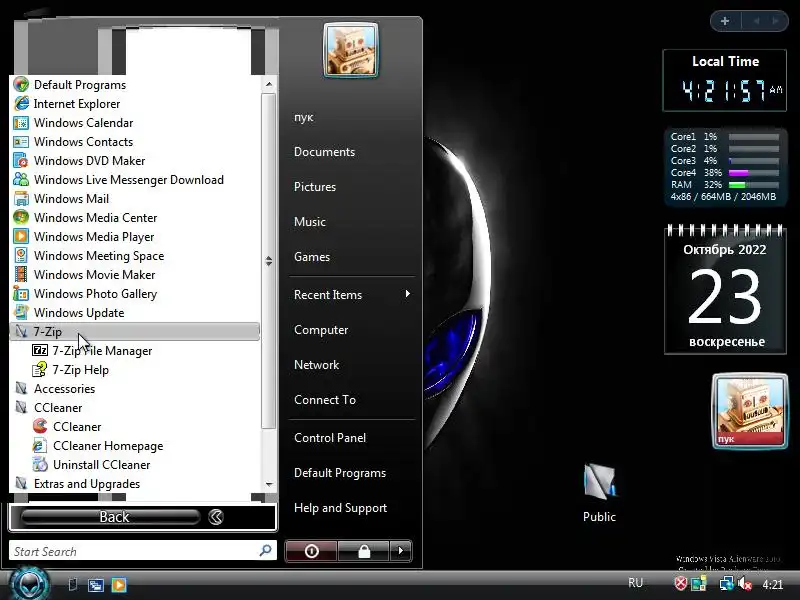Launch Windows Movie Maker icon
800x600 pixels.
[21, 274]
